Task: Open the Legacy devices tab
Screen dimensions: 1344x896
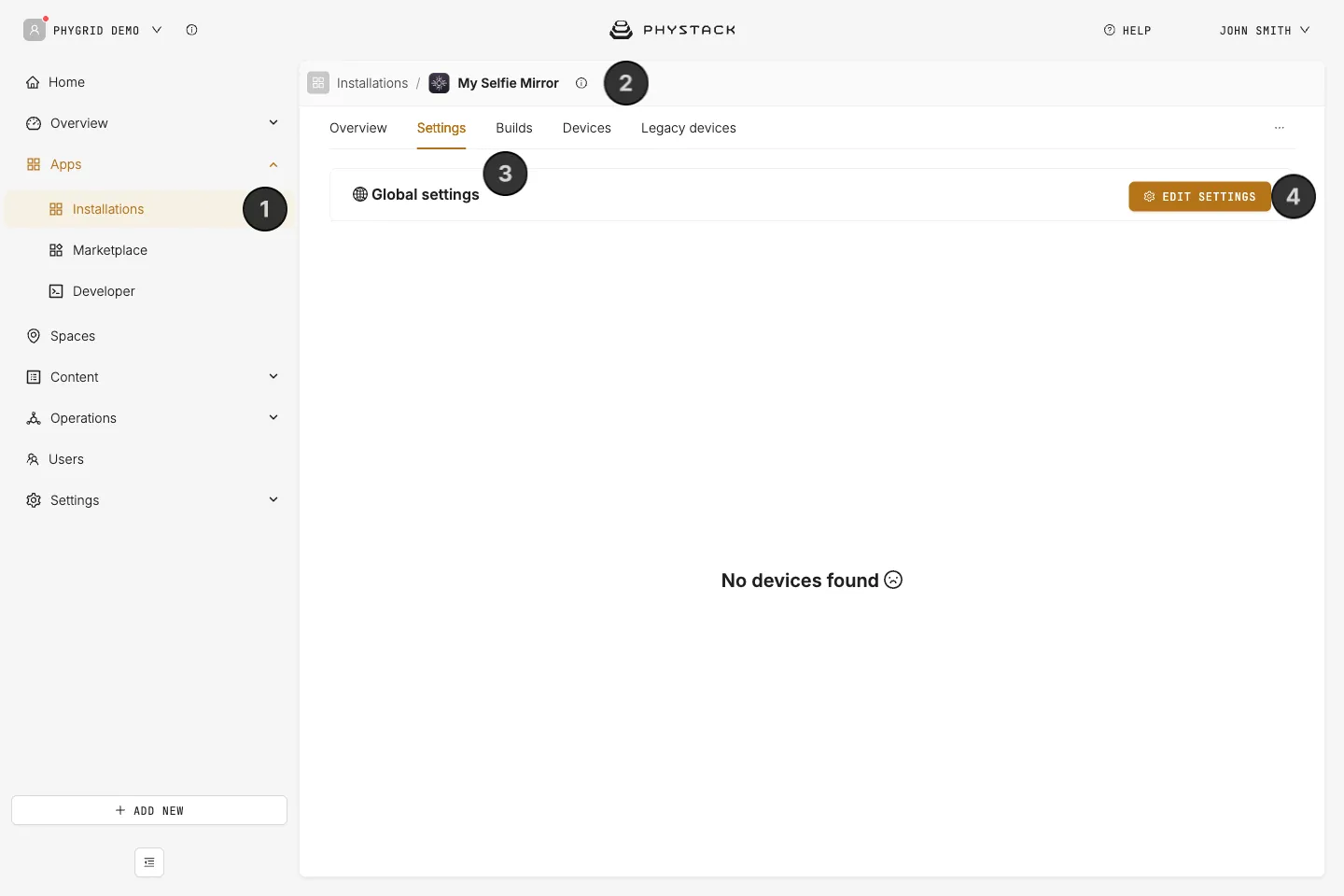Action: click(689, 128)
